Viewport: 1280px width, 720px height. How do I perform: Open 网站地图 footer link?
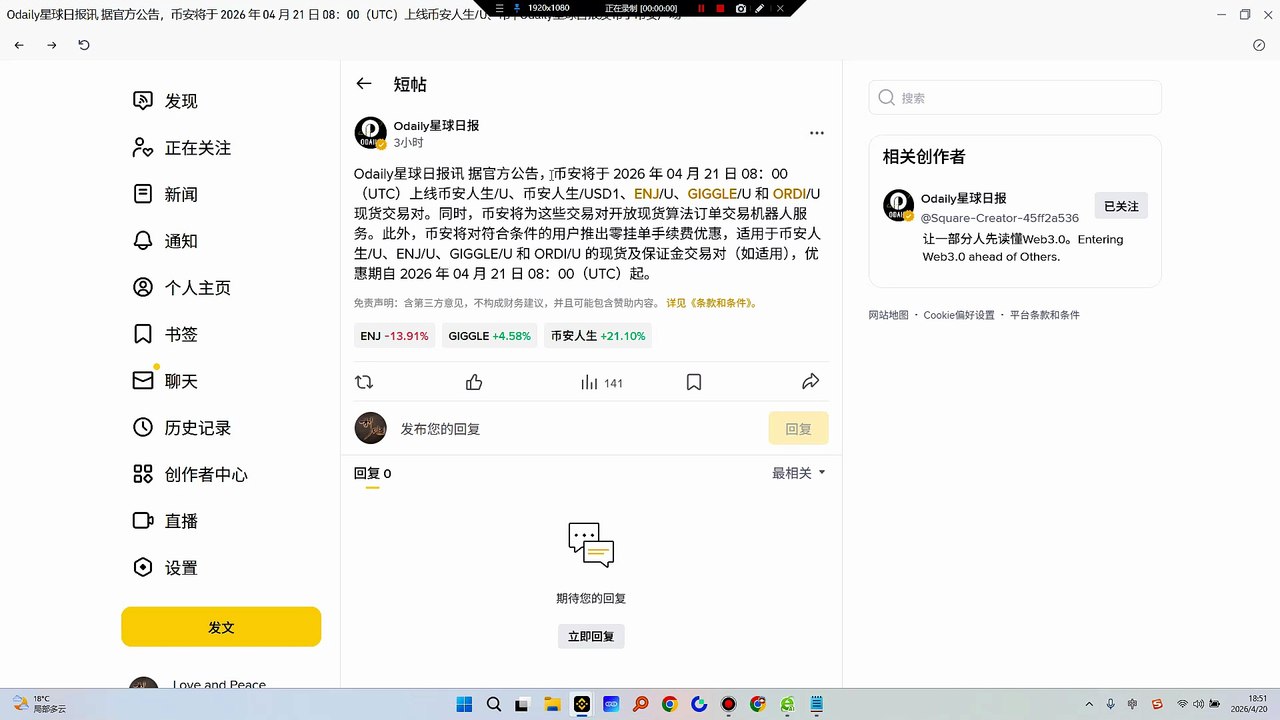[888, 315]
